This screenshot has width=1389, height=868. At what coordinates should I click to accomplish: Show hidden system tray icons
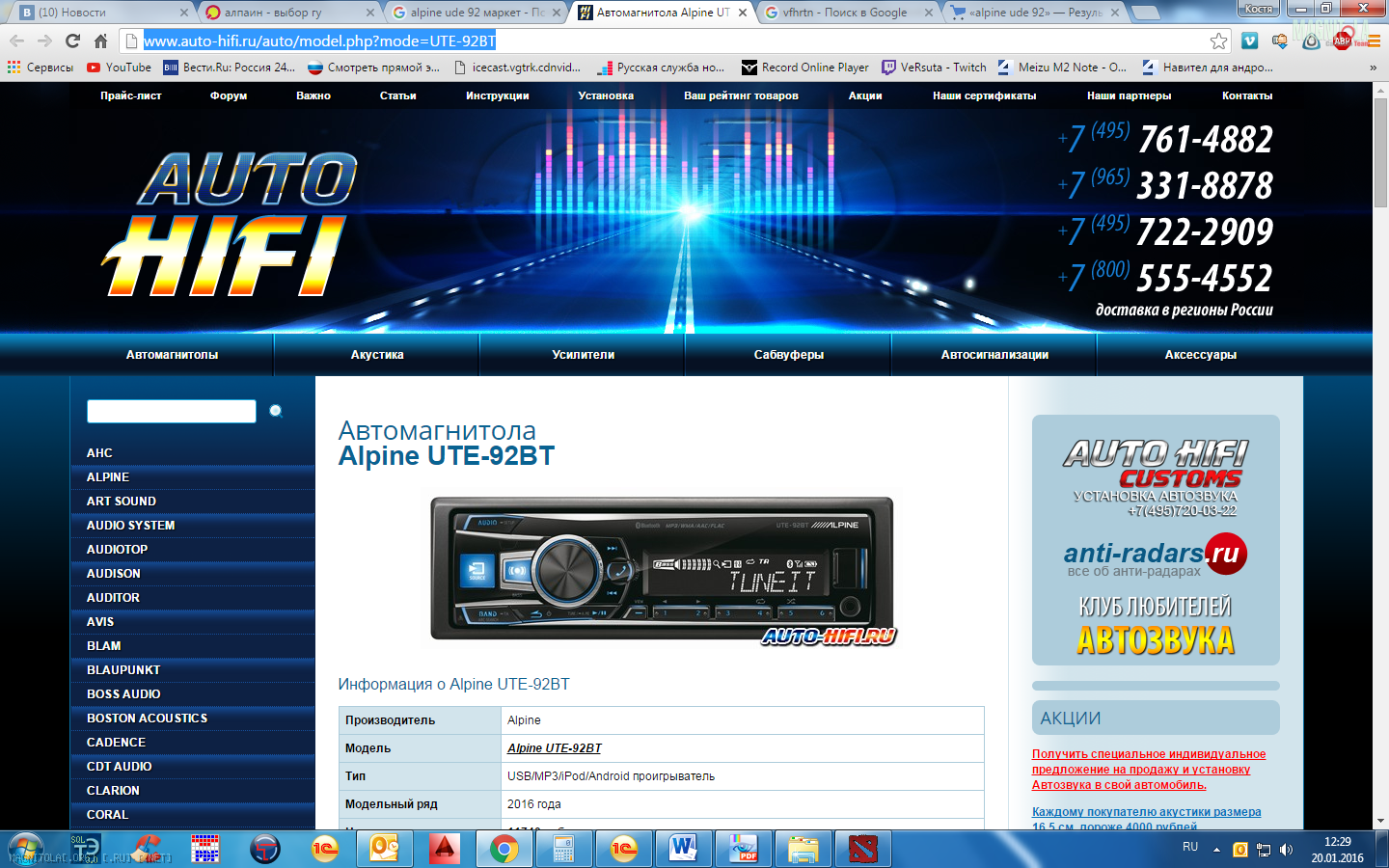tap(1216, 850)
